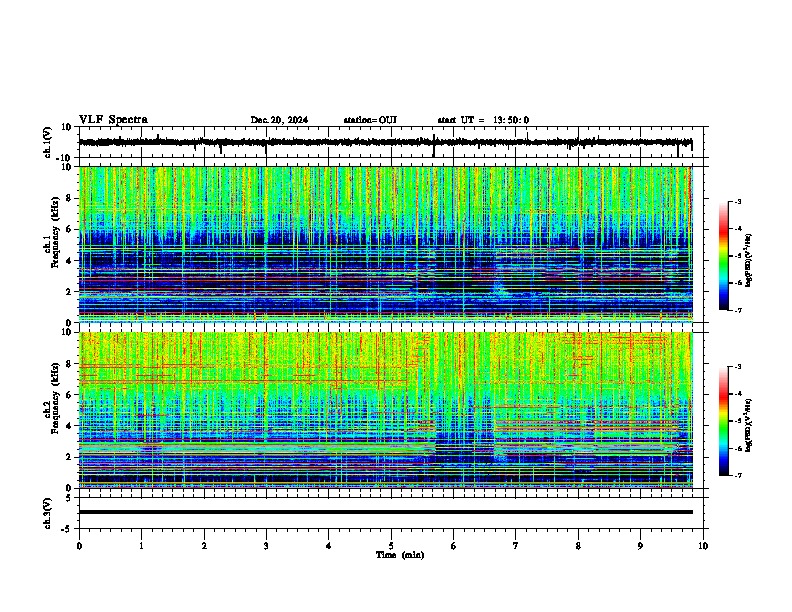Click the "-3" tick on ch.1 colorbar

pos(737,201)
